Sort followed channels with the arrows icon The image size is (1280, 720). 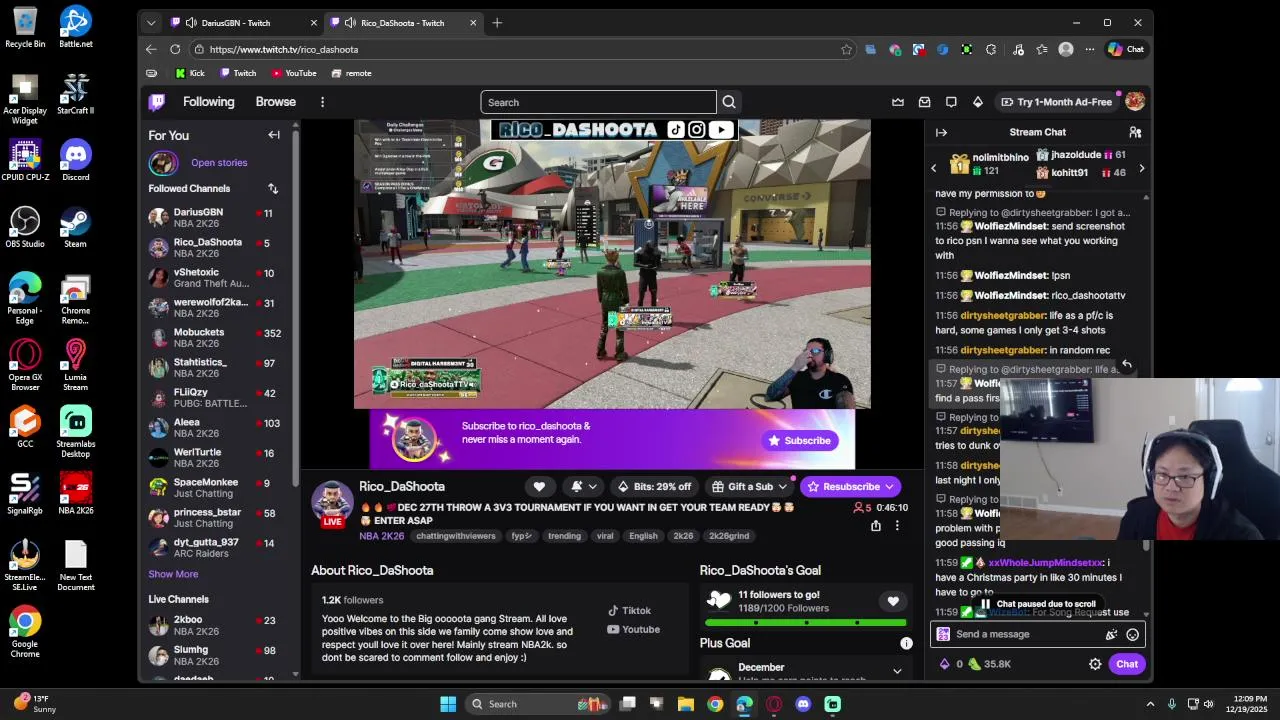tap(273, 188)
